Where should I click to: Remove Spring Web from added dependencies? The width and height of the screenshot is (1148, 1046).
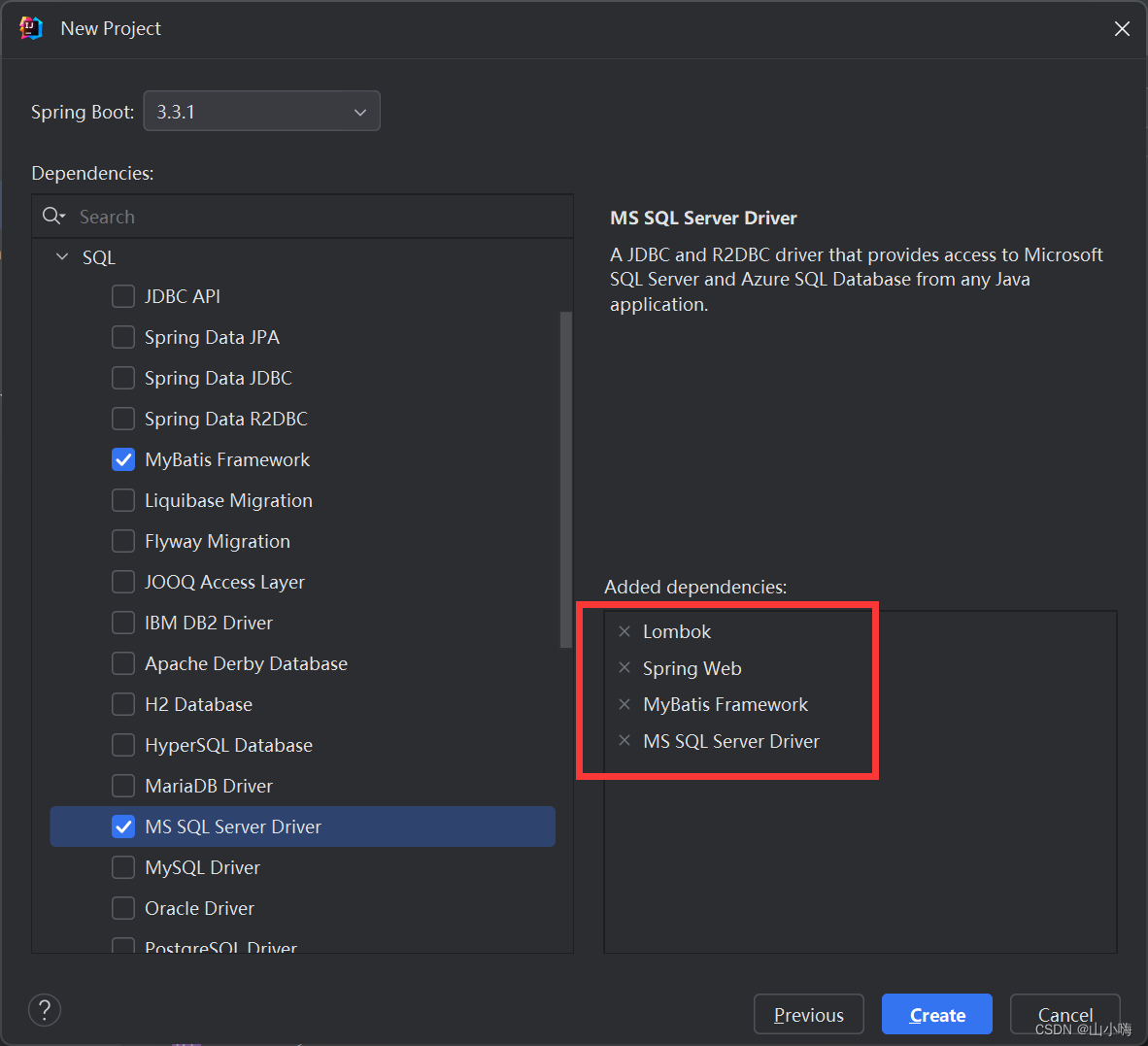625,667
